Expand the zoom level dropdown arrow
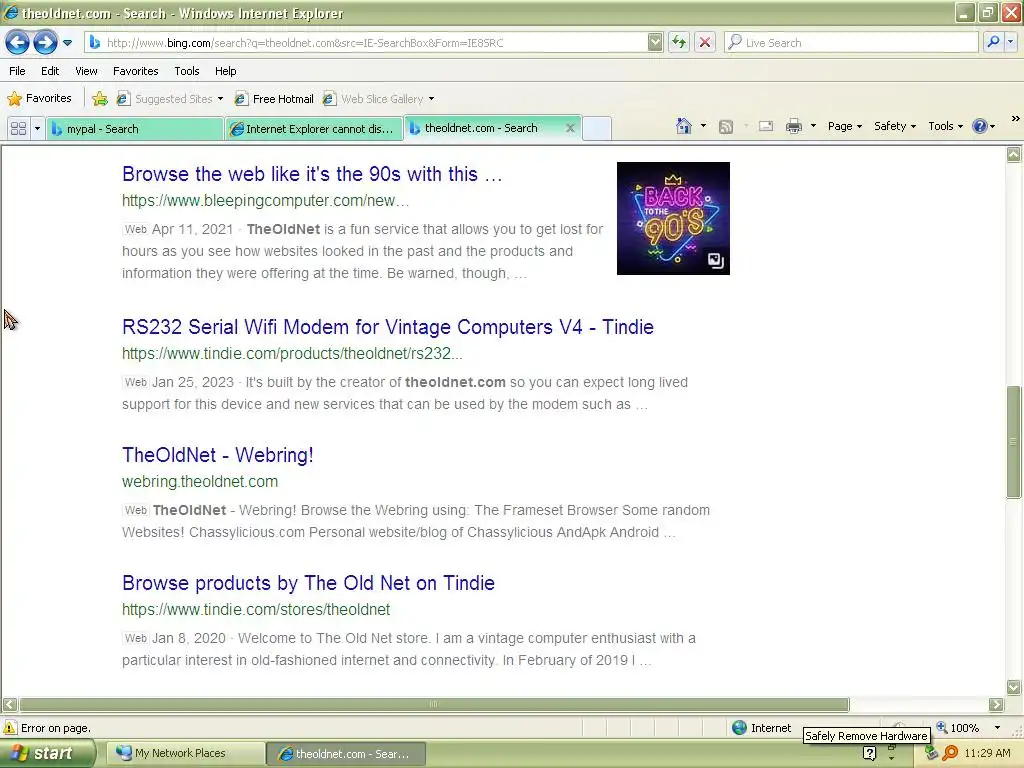 point(997,728)
